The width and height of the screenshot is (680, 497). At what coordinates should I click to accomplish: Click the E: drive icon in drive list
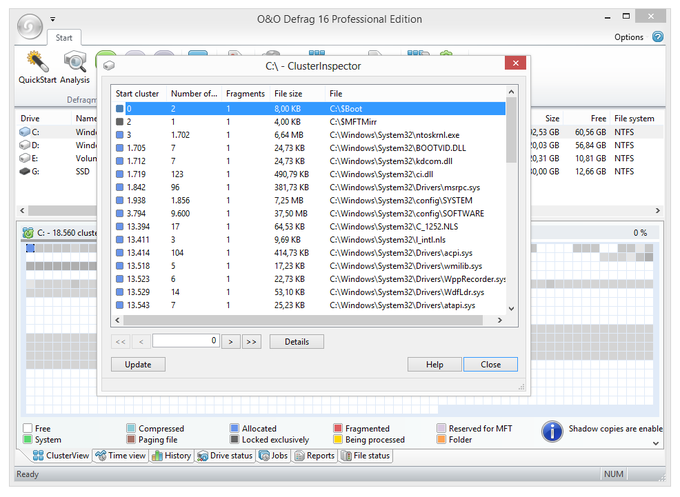pyautogui.click(x=25, y=158)
